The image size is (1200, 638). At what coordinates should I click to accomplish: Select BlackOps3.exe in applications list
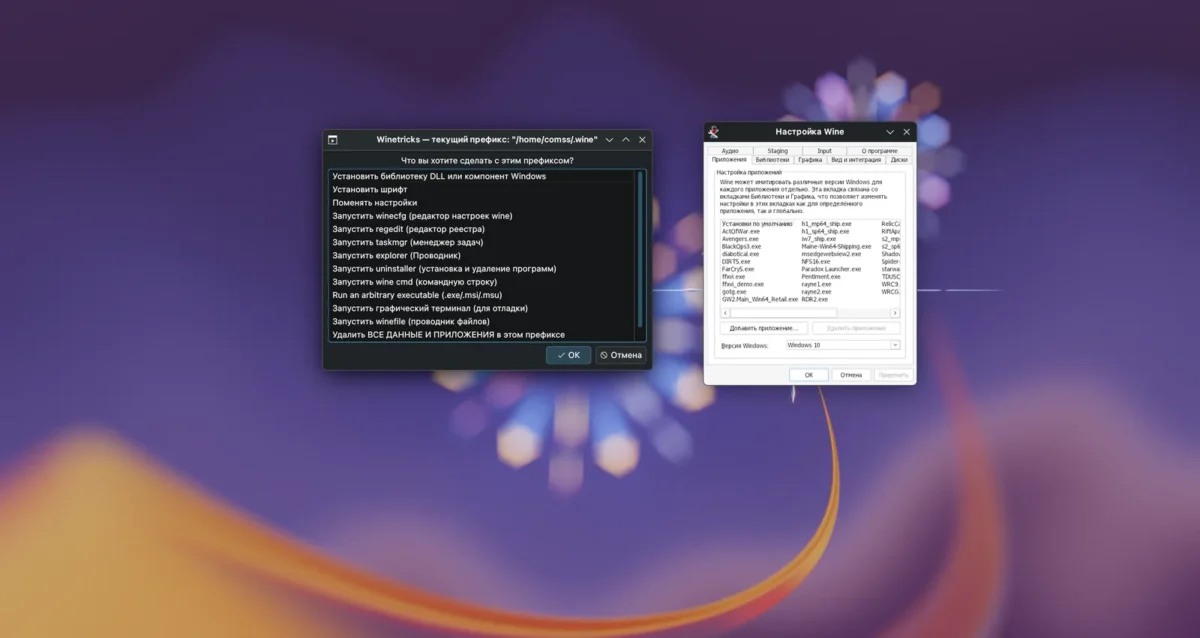[x=742, y=246]
